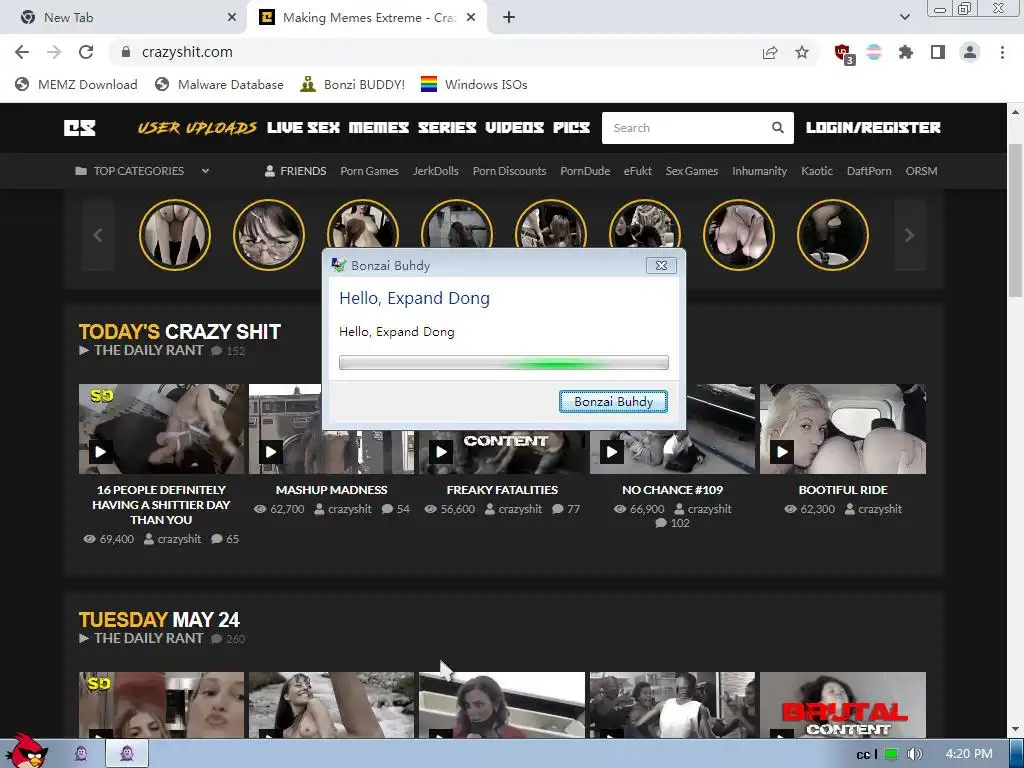Viewport: 1024px width, 768px height.
Task: Open the MEMES section
Action: coord(379,128)
